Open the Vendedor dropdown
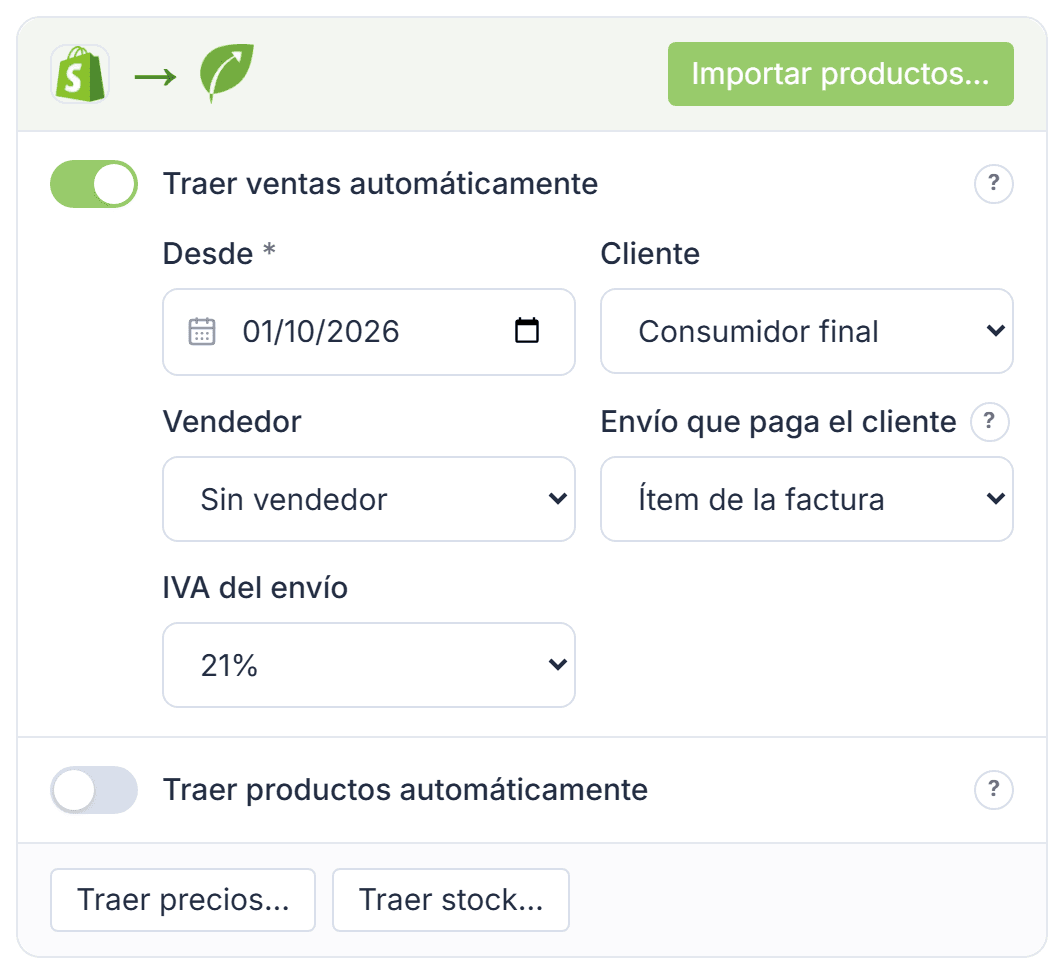Screen dimensions: 1064x974 pos(369,499)
